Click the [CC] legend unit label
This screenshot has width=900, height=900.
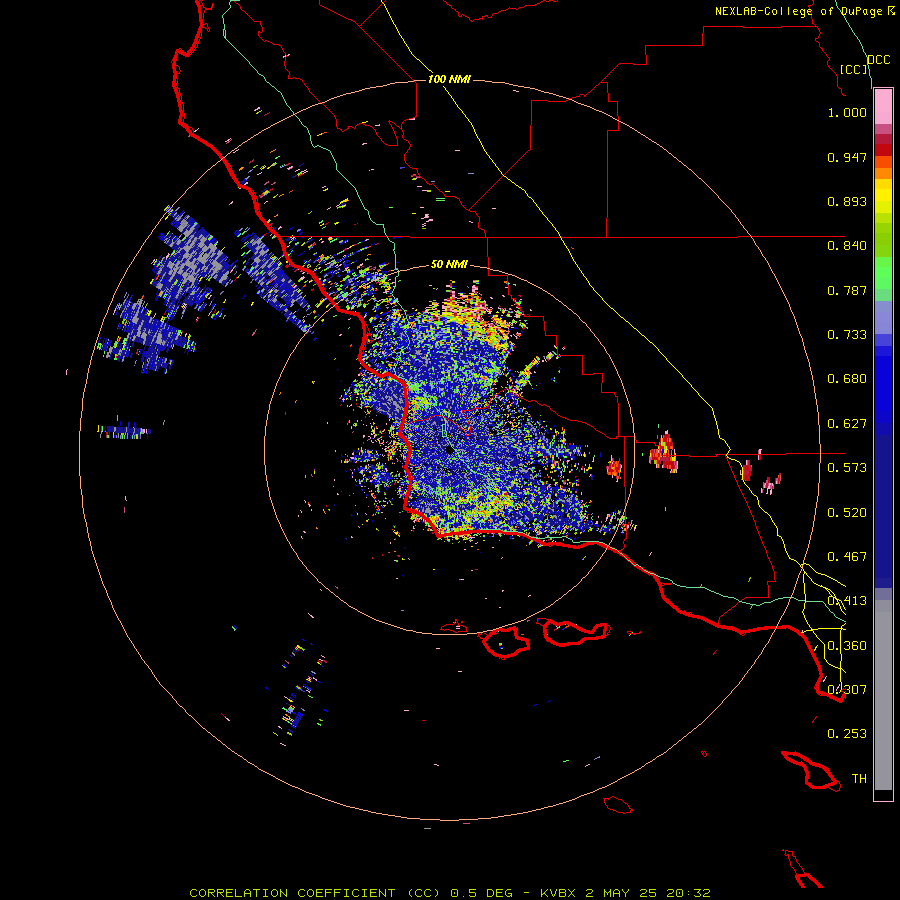[854, 69]
